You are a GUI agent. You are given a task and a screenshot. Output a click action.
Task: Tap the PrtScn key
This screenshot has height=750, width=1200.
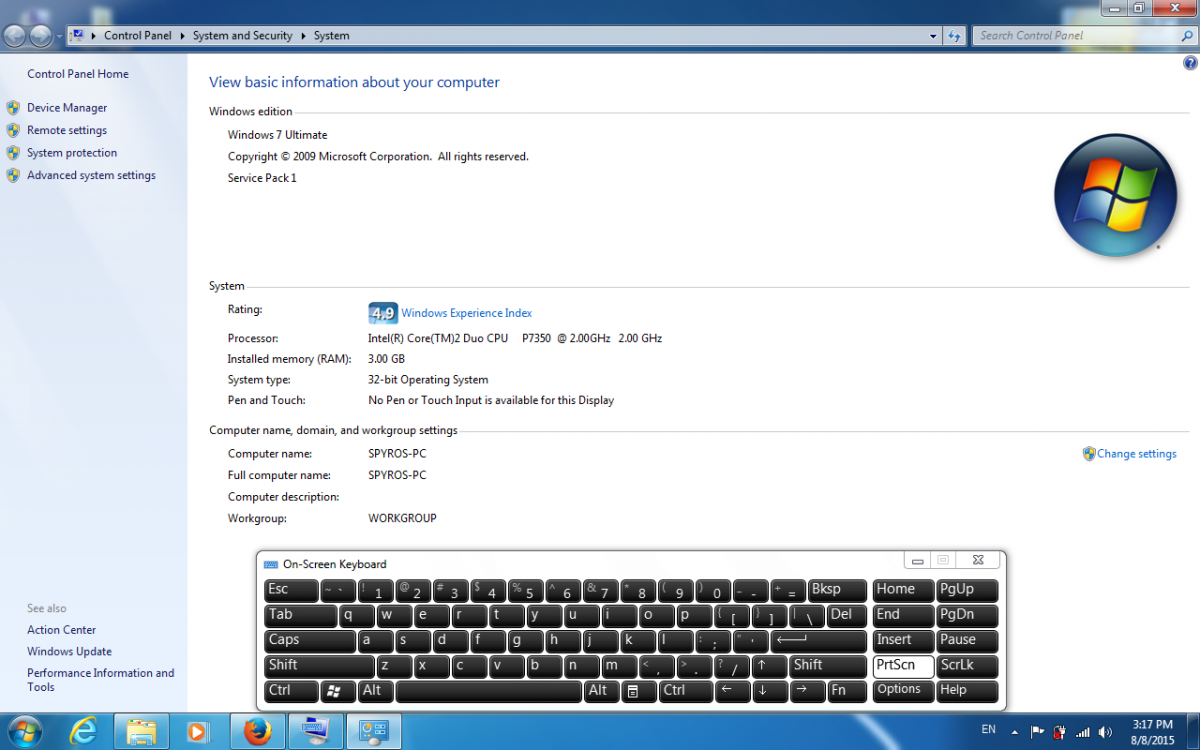[903, 665]
